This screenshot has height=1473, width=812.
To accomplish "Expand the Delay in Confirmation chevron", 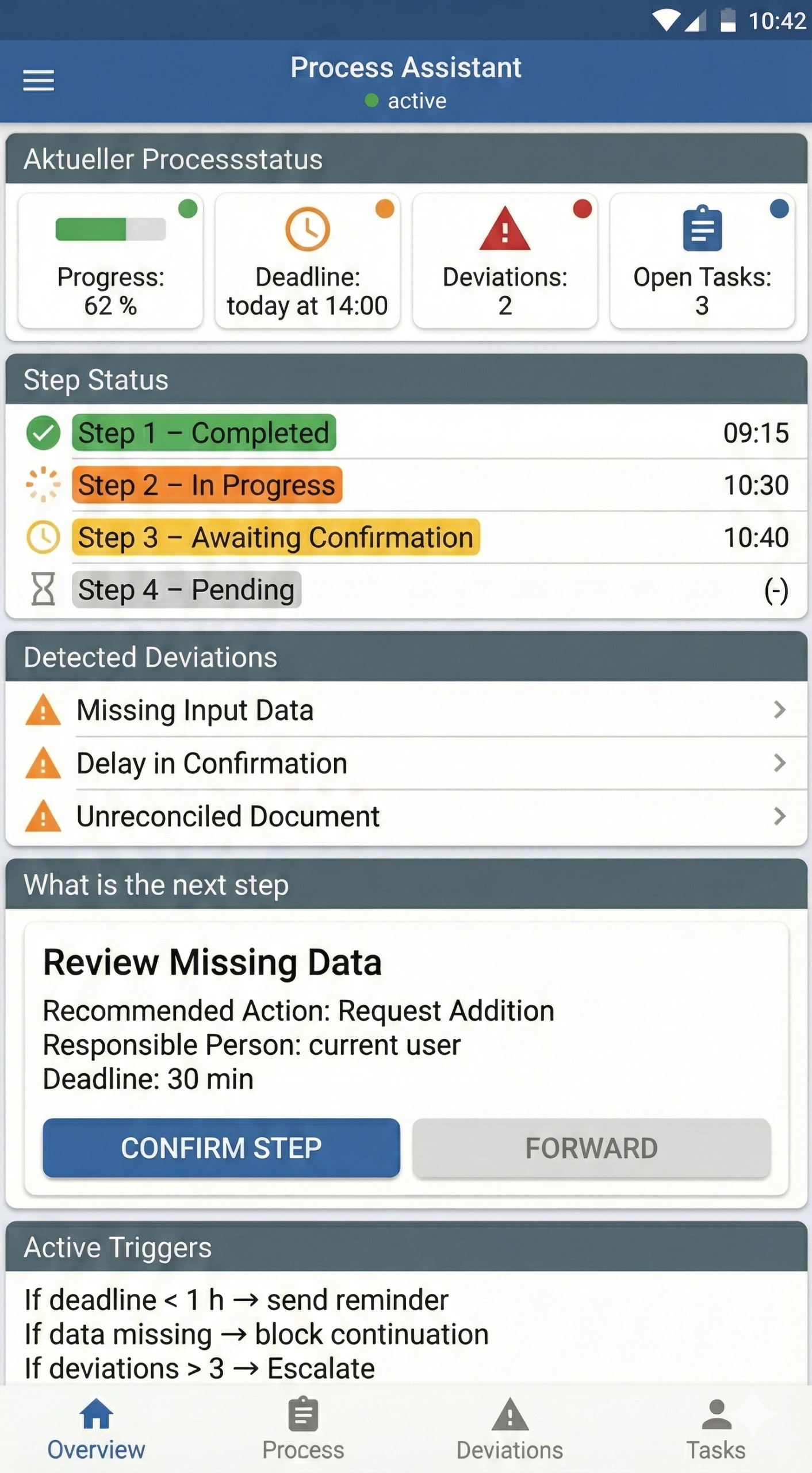I will point(779,763).
